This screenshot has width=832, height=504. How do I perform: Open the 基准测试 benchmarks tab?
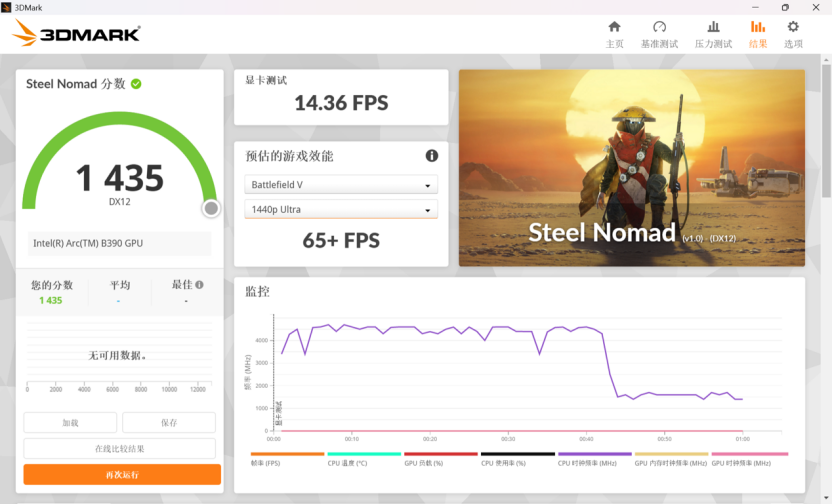click(659, 34)
